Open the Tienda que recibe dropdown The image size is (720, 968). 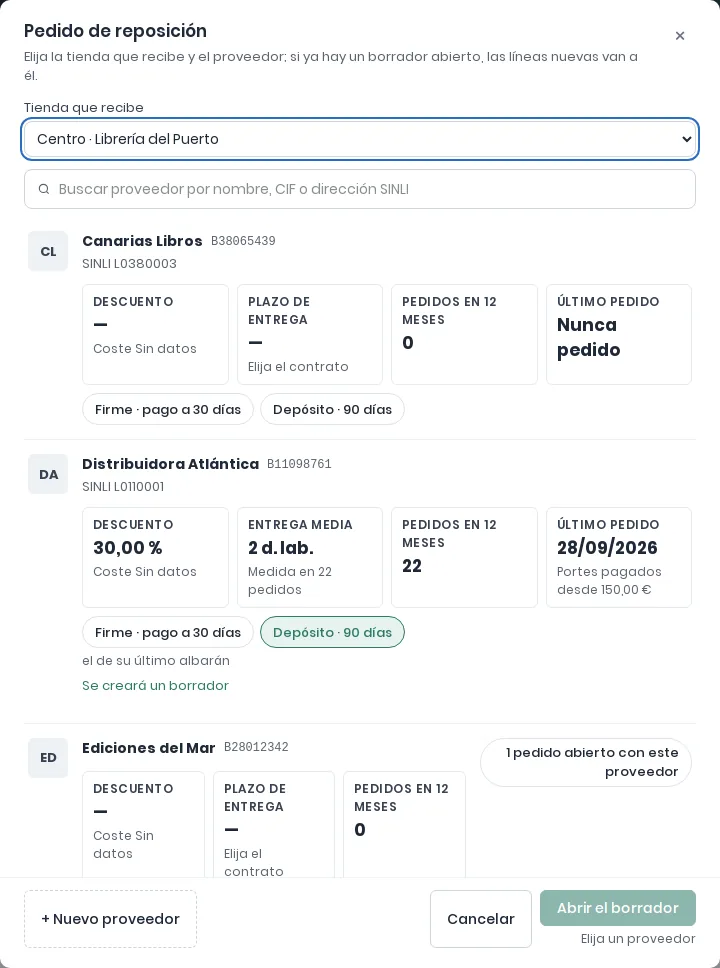click(x=360, y=139)
